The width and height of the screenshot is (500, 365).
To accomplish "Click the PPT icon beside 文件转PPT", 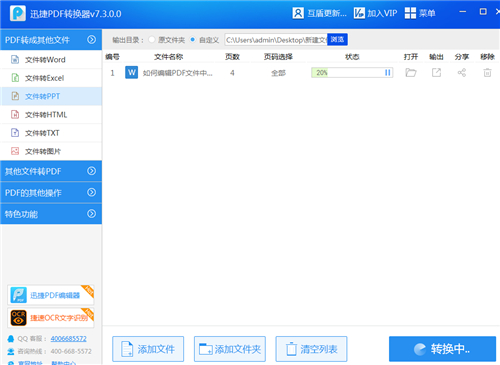I will coord(15,96).
